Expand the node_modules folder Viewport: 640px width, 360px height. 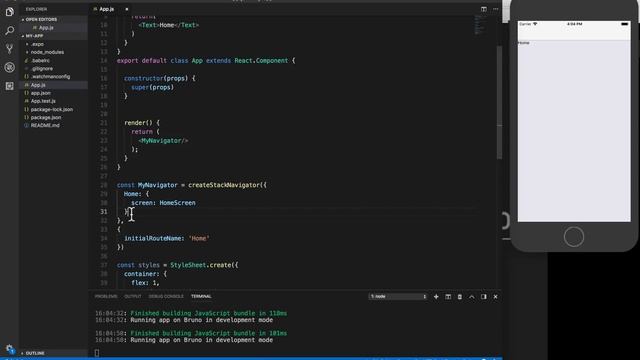pos(47,52)
